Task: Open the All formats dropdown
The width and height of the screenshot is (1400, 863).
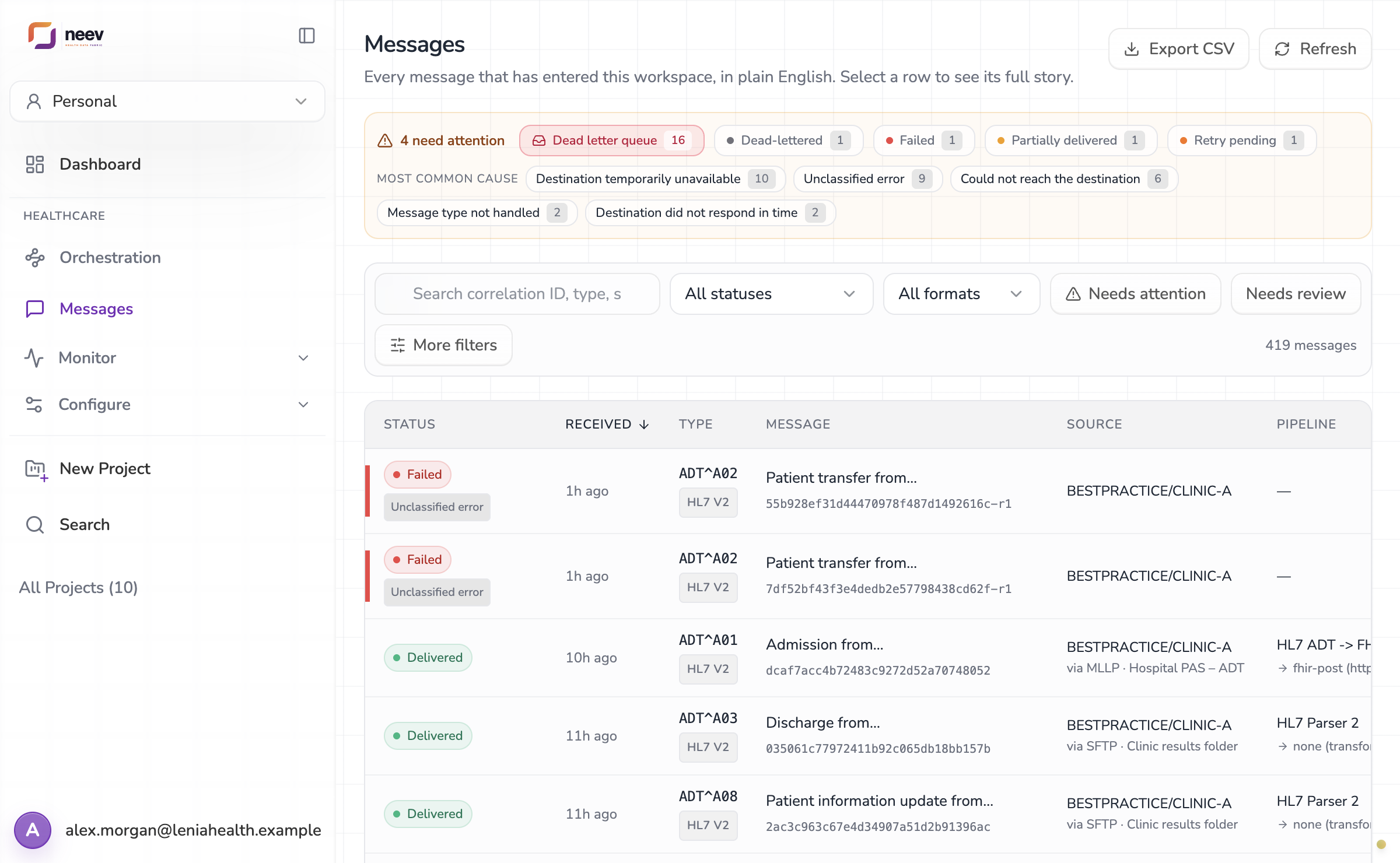Action: pyautogui.click(x=961, y=294)
